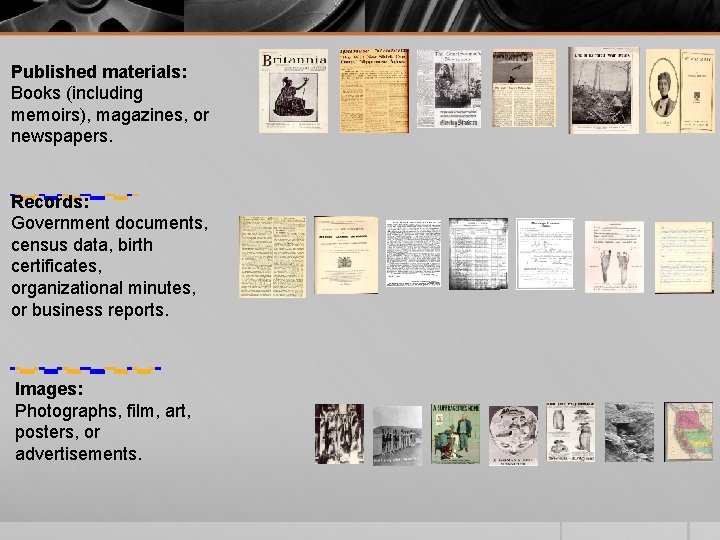Image resolution: width=720 pixels, height=540 pixels.
Task: Click the people lined up on beach photo
Action: coord(397,436)
